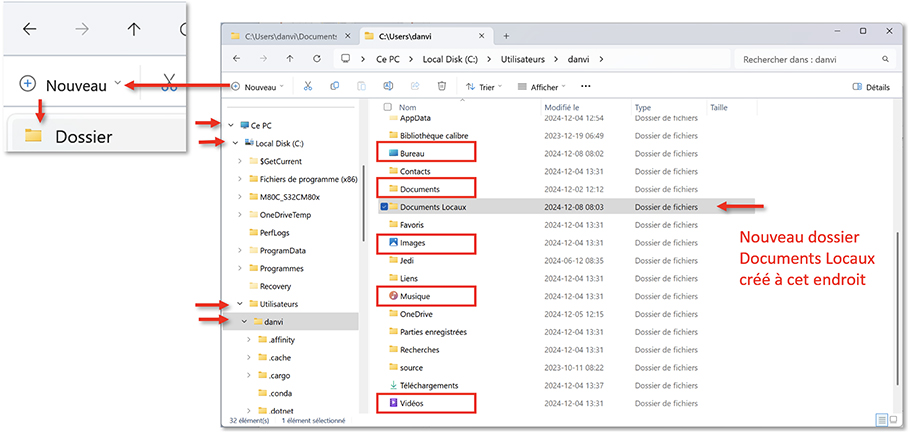This screenshot has width=909, height=434.
Task: Click the three-dots See more icon
Action: pyautogui.click(x=586, y=87)
